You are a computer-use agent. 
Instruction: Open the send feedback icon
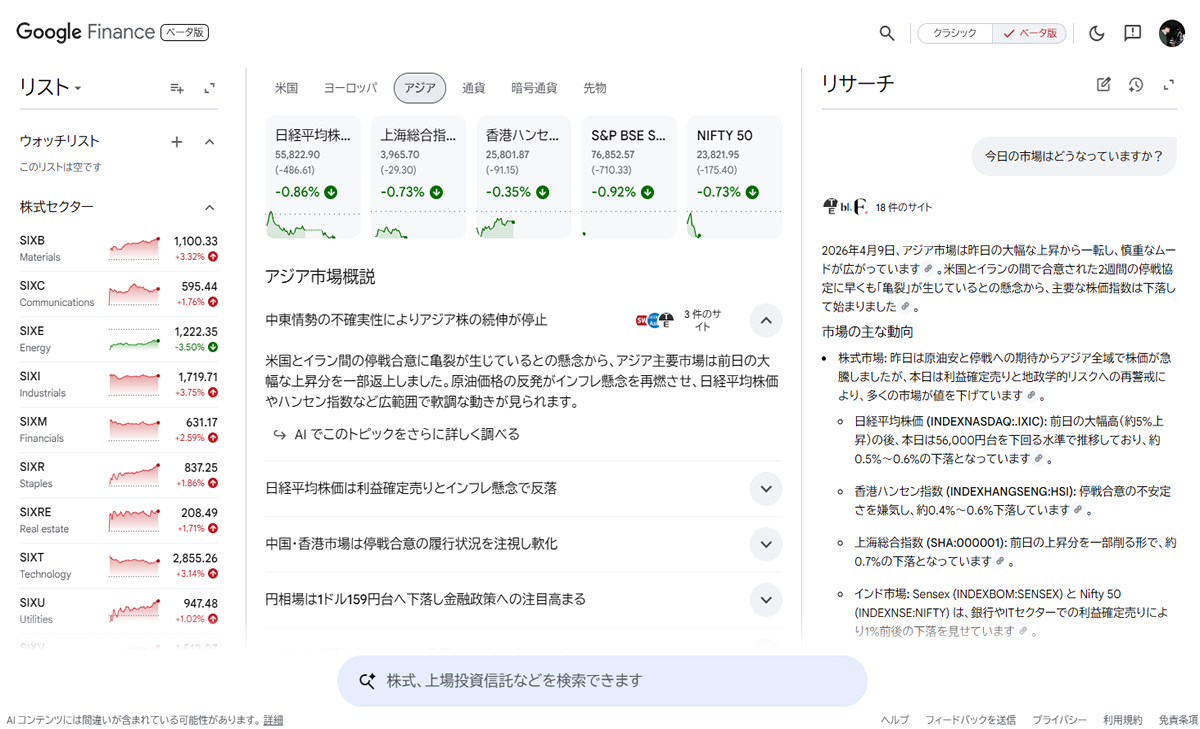click(1132, 33)
